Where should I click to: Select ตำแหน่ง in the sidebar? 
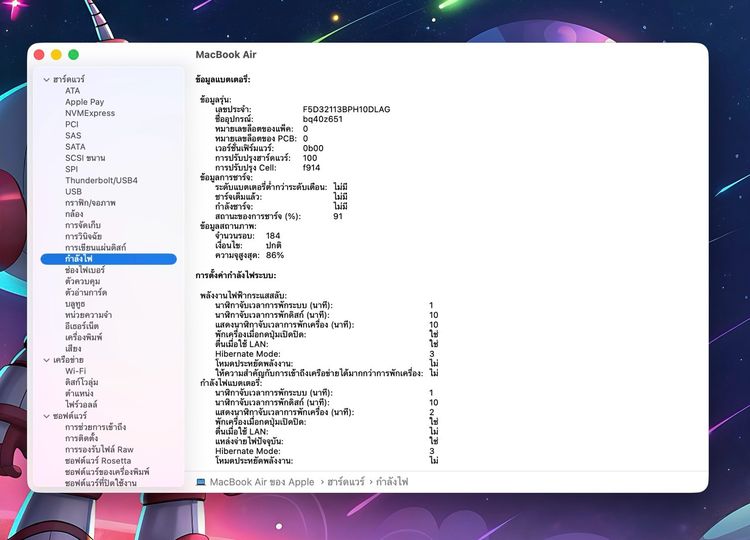pyautogui.click(x=79, y=393)
